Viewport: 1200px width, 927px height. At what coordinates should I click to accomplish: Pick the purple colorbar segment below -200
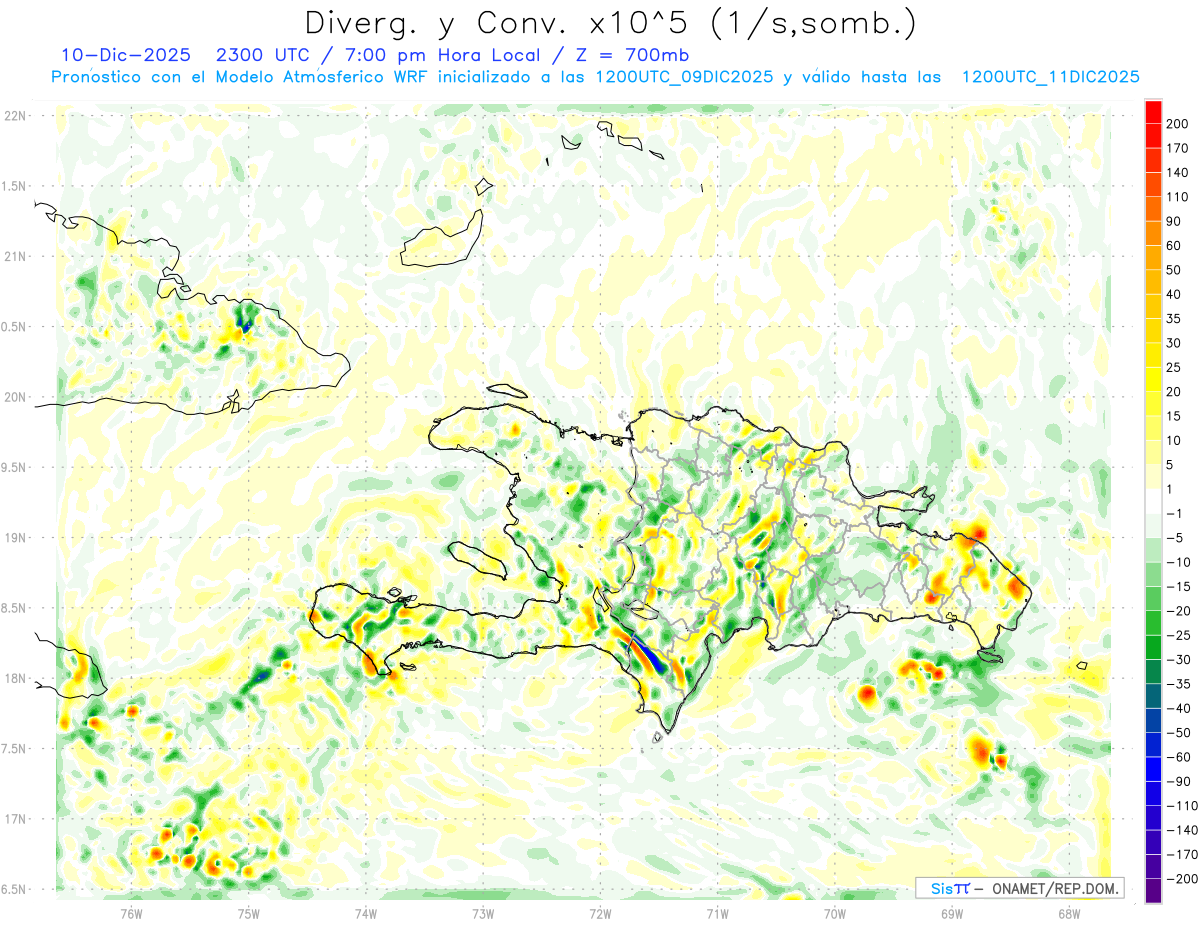(1153, 890)
